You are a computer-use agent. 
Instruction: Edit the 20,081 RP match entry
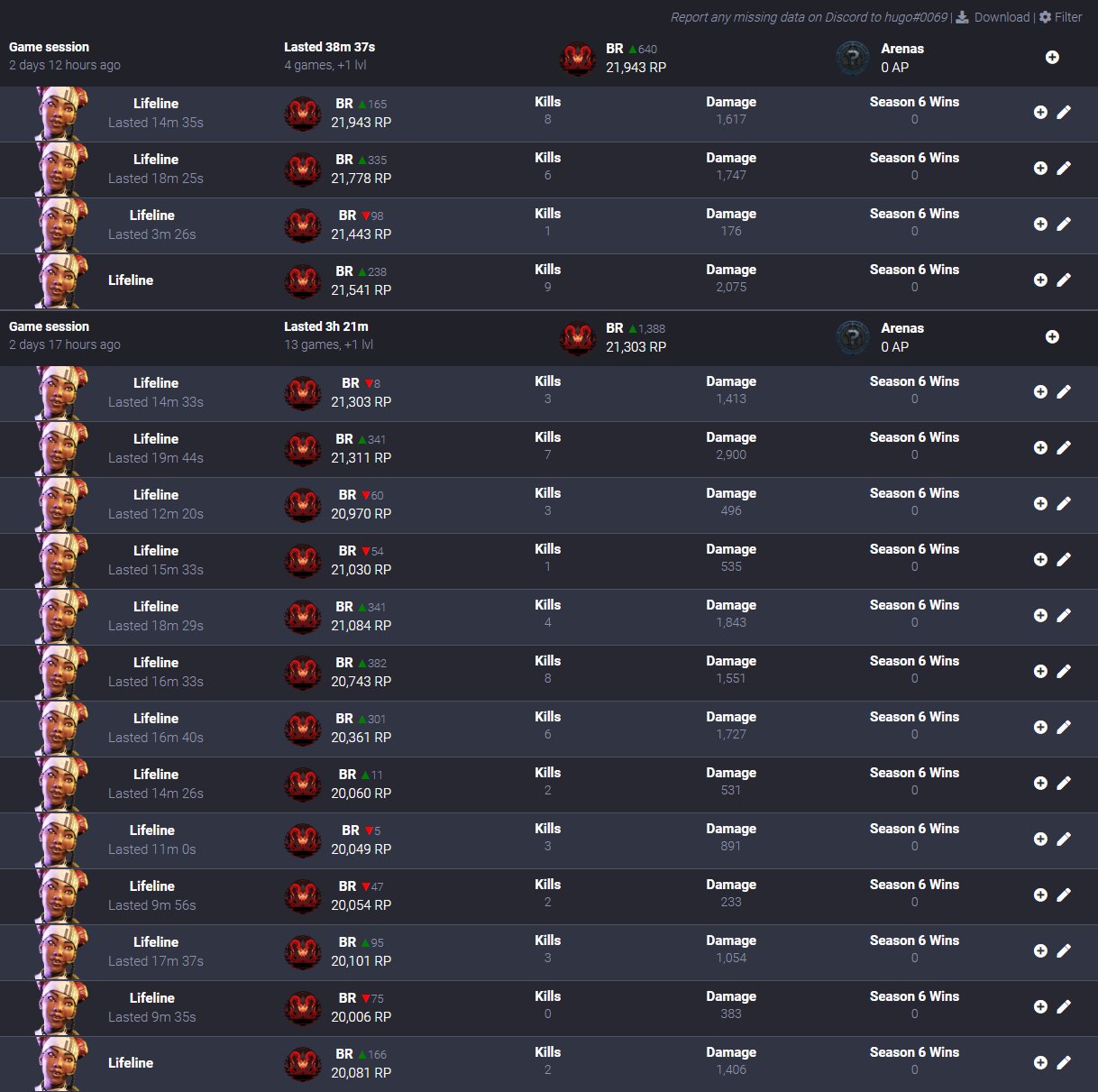click(1064, 1062)
